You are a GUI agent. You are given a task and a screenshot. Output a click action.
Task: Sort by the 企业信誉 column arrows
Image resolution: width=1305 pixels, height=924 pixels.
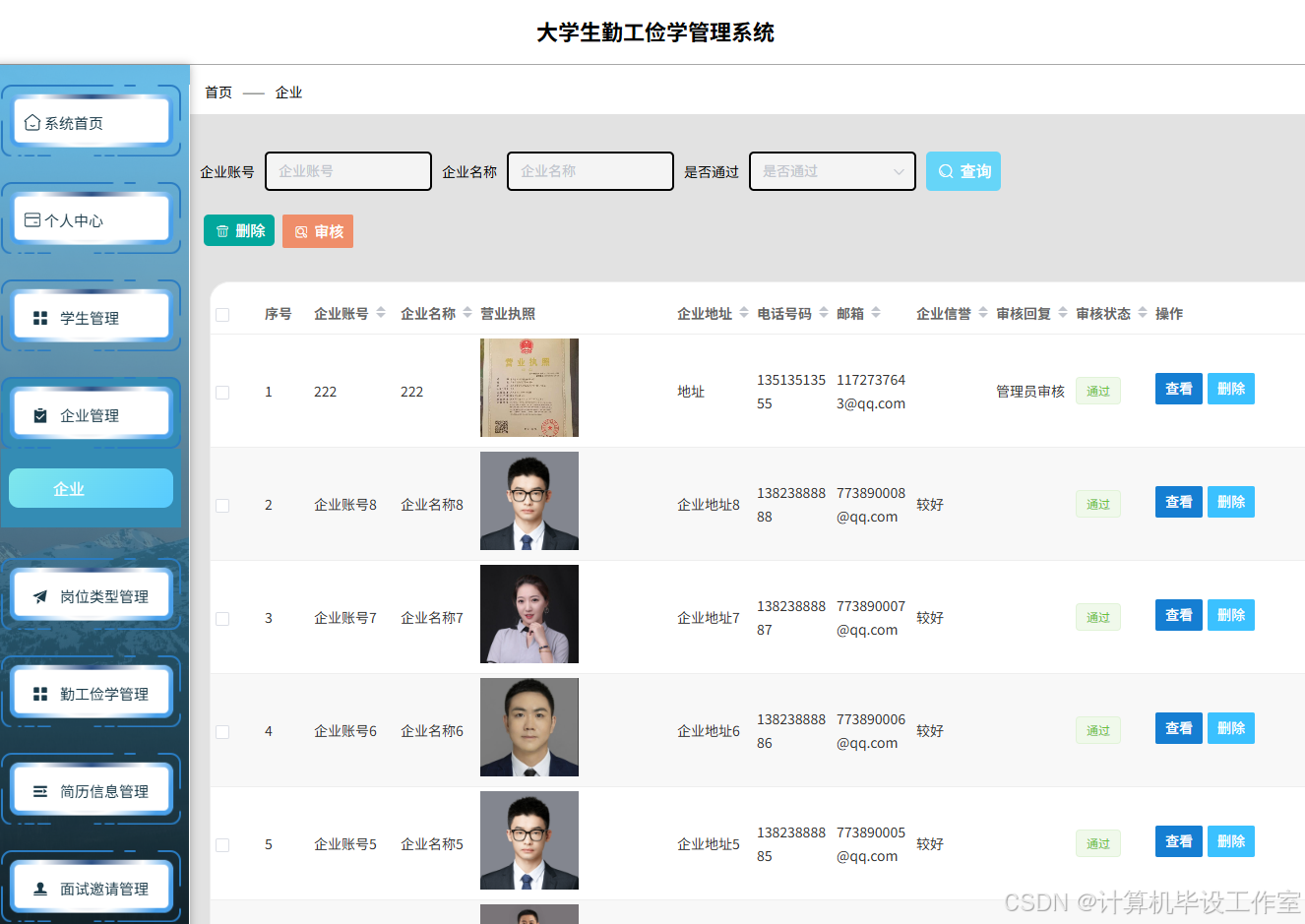pos(983,313)
